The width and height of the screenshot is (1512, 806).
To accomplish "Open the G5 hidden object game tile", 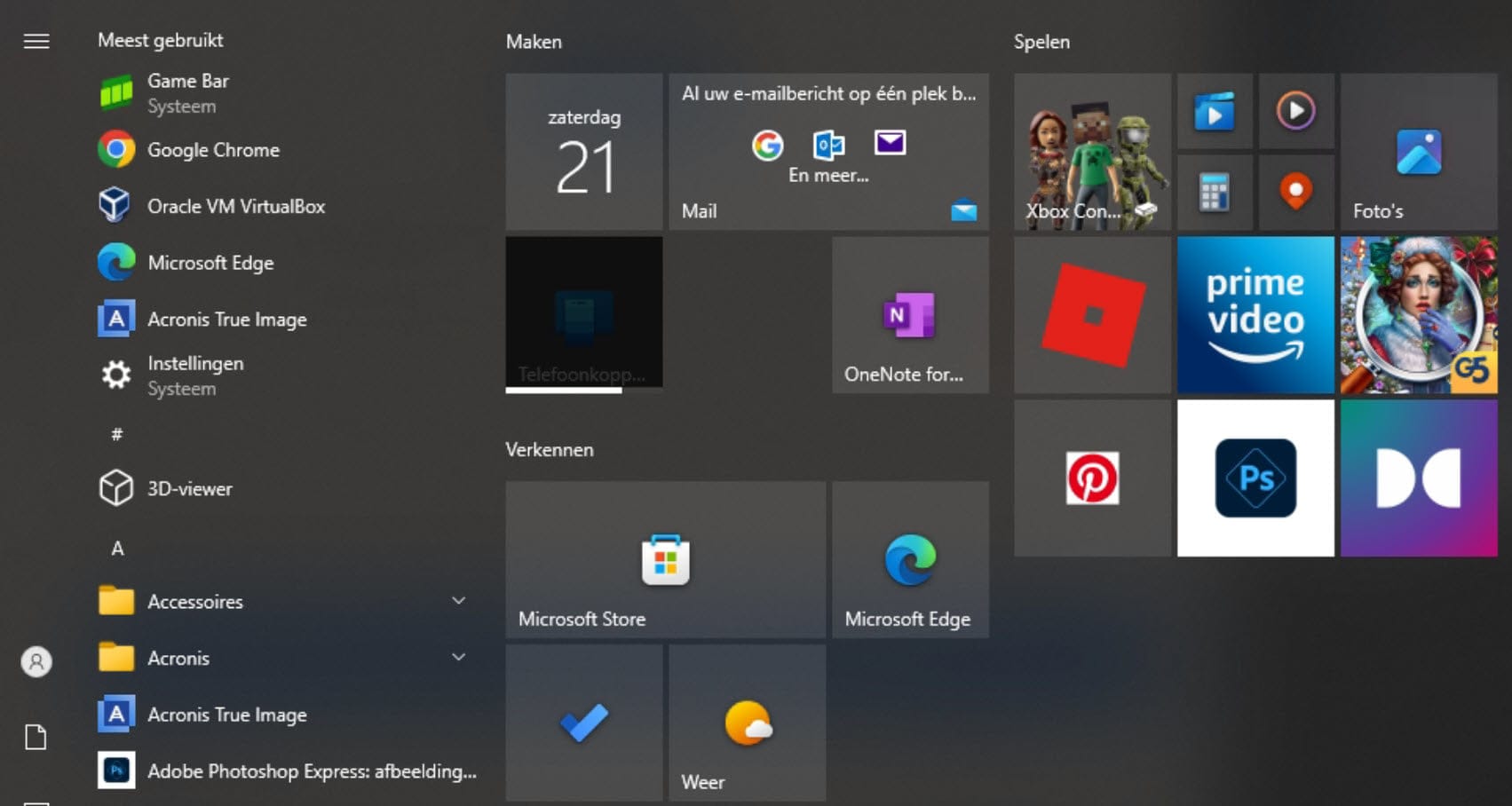I will pyautogui.click(x=1419, y=315).
